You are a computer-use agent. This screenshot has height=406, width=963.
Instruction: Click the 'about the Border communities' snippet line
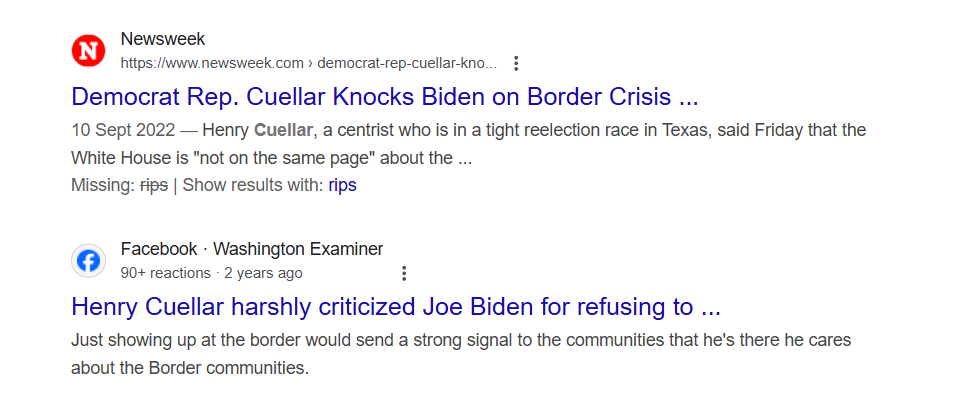click(x=189, y=368)
